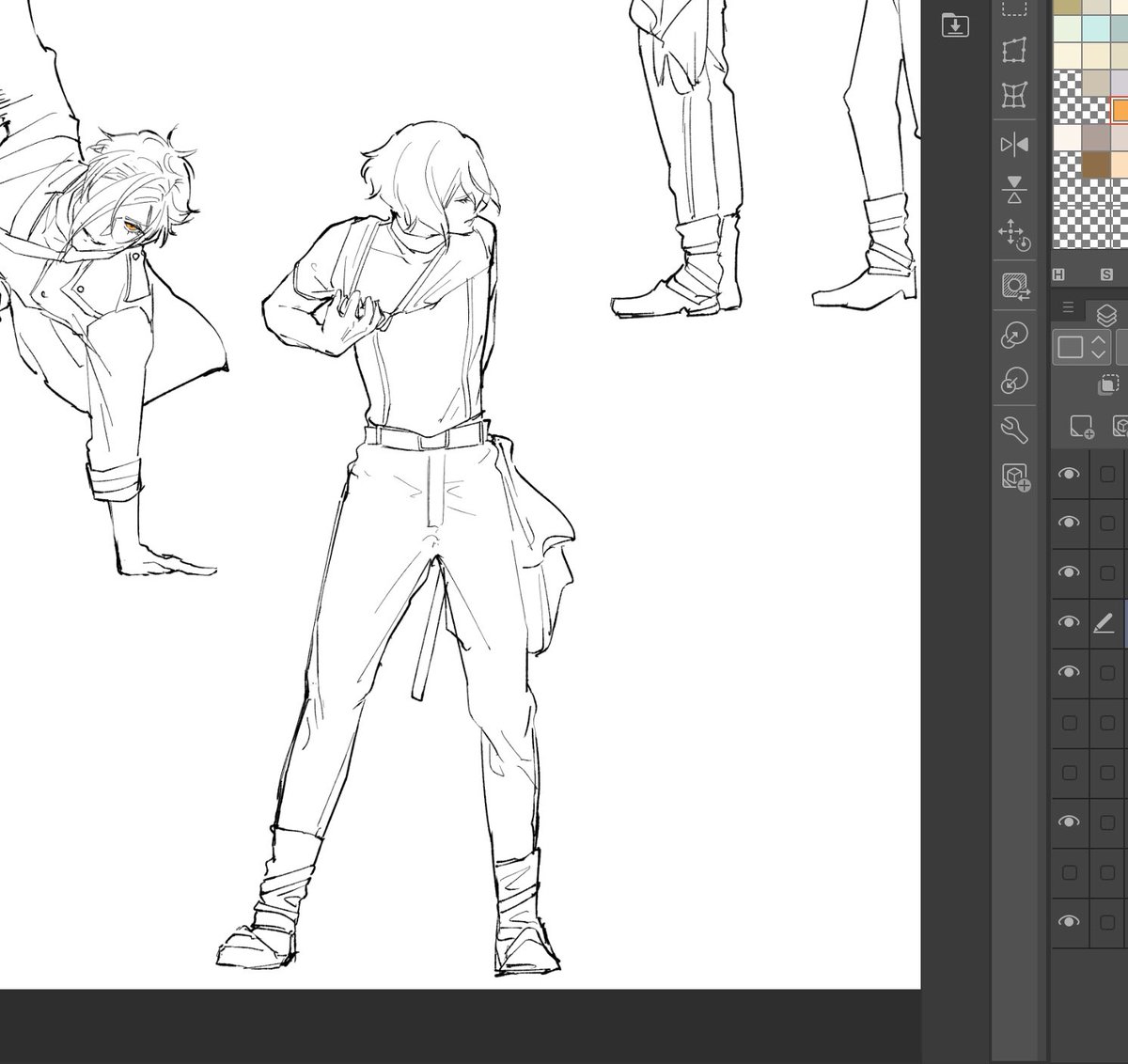This screenshot has width=1128, height=1064.
Task: Click the H slider label
Action: pos(1058,274)
